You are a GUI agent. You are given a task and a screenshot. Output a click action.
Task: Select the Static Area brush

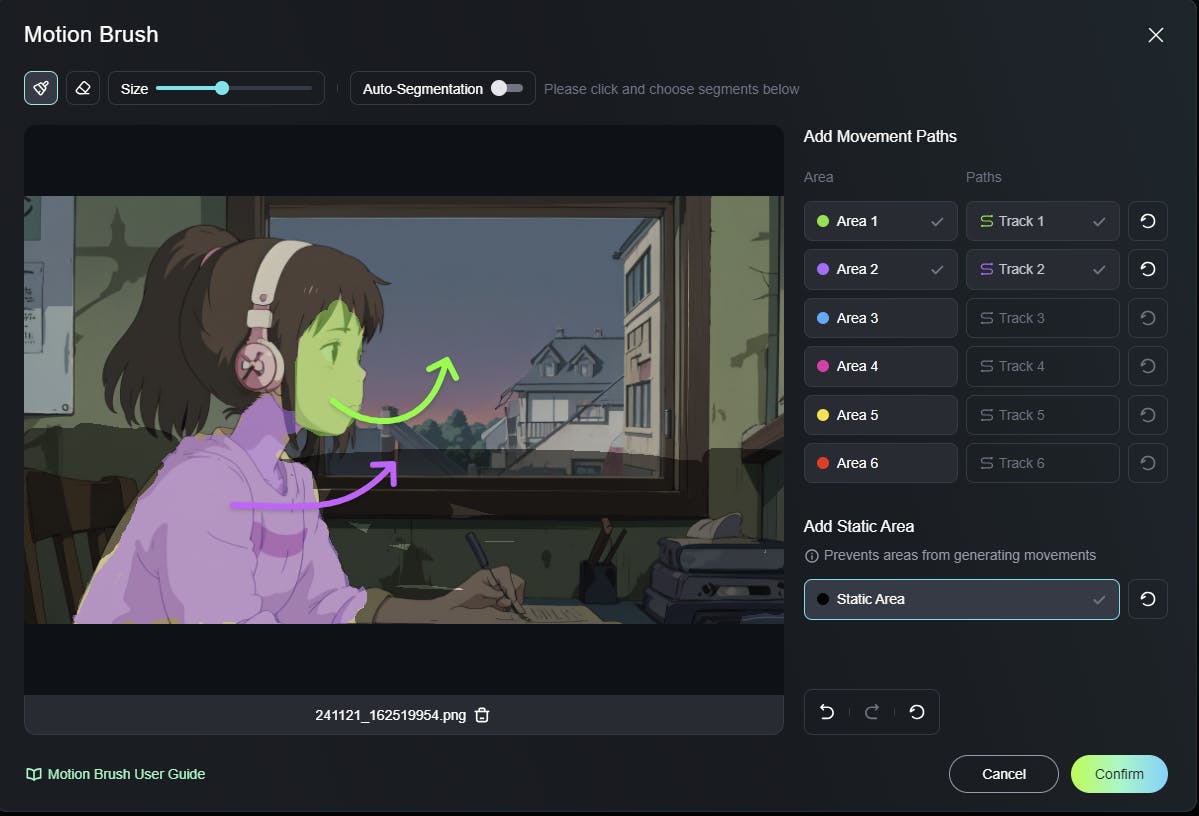961,600
